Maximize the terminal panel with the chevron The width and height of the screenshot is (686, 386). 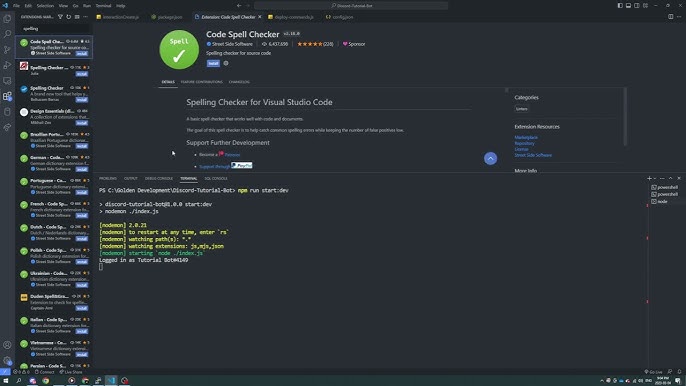click(670, 178)
